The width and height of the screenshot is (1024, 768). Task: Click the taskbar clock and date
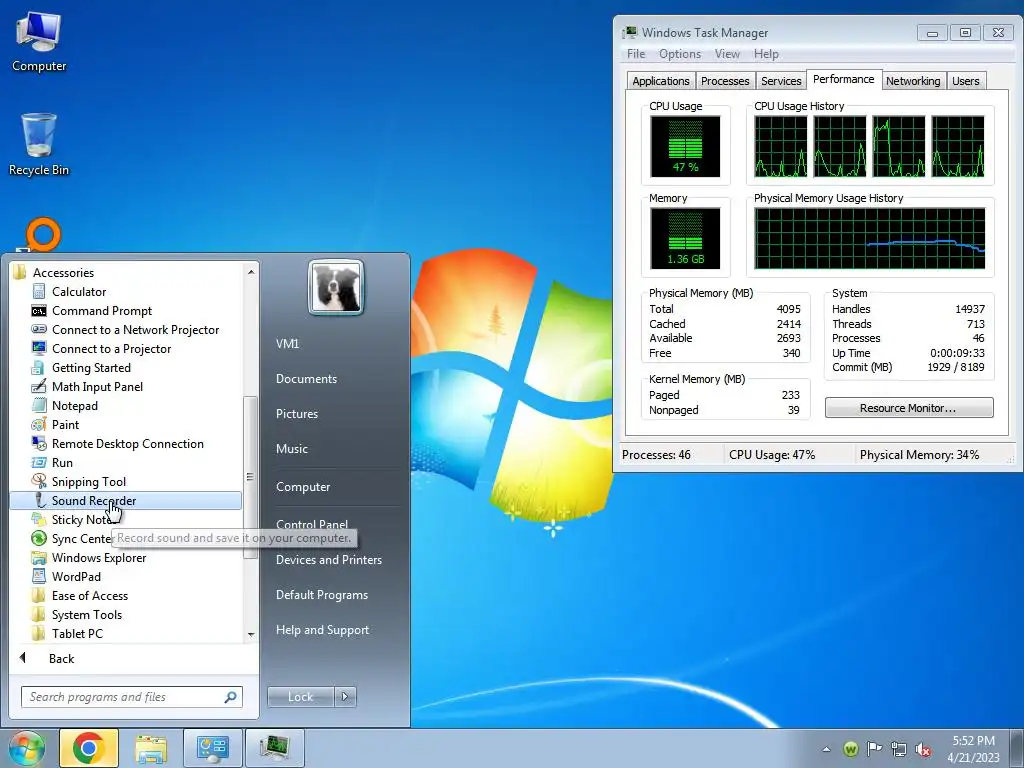(x=973, y=749)
